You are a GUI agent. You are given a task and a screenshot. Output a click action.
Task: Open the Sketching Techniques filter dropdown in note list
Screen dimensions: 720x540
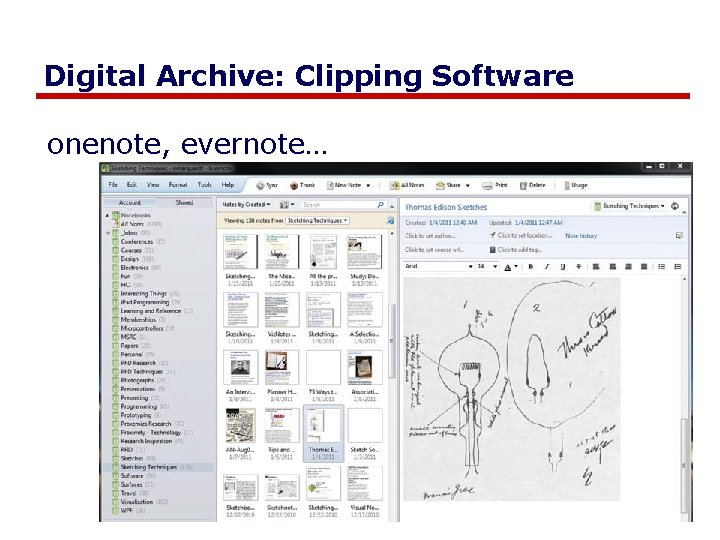click(x=317, y=221)
